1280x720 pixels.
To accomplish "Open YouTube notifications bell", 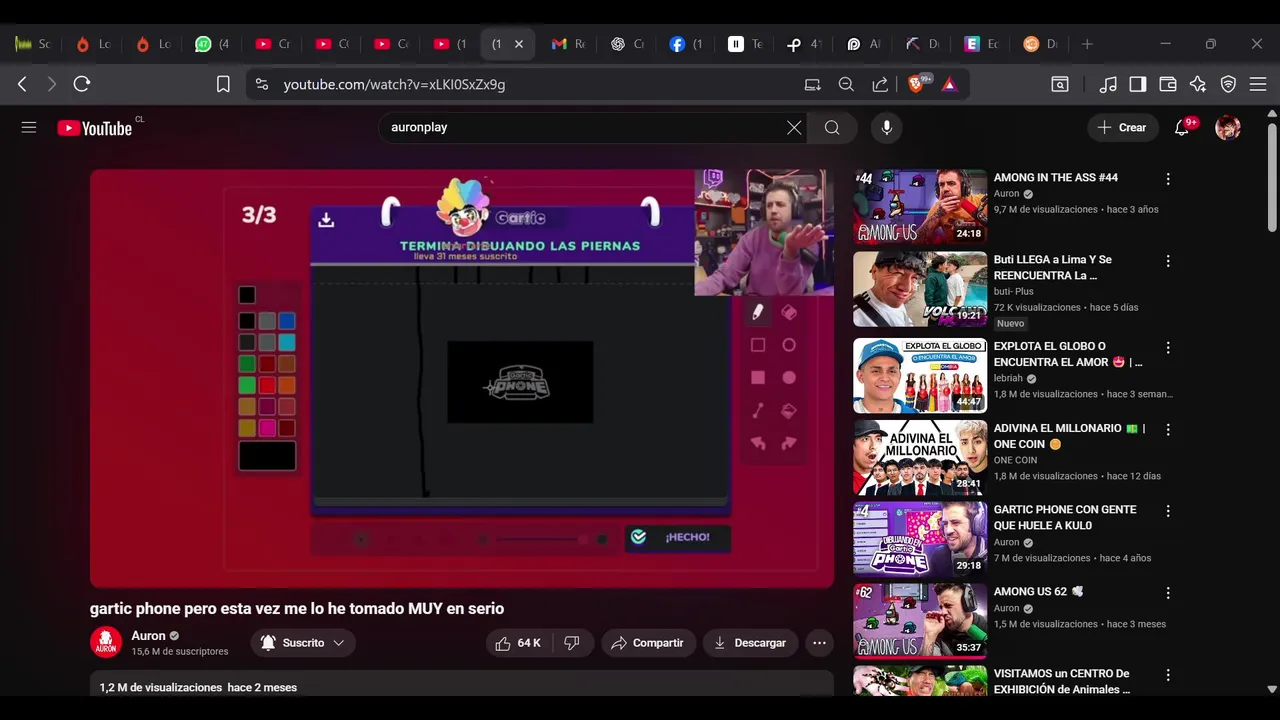I will (x=1182, y=127).
